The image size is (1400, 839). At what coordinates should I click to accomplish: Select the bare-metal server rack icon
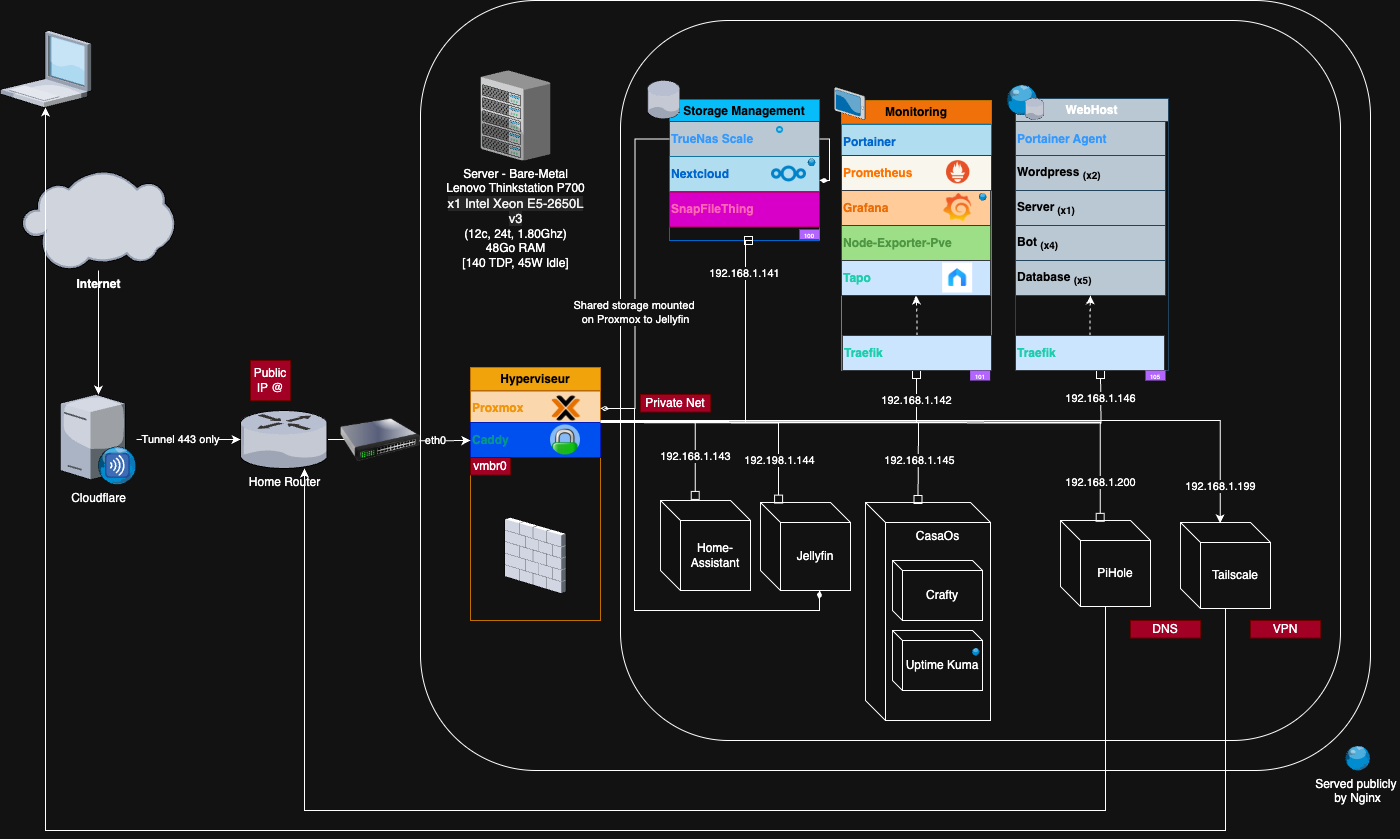pyautogui.click(x=516, y=115)
